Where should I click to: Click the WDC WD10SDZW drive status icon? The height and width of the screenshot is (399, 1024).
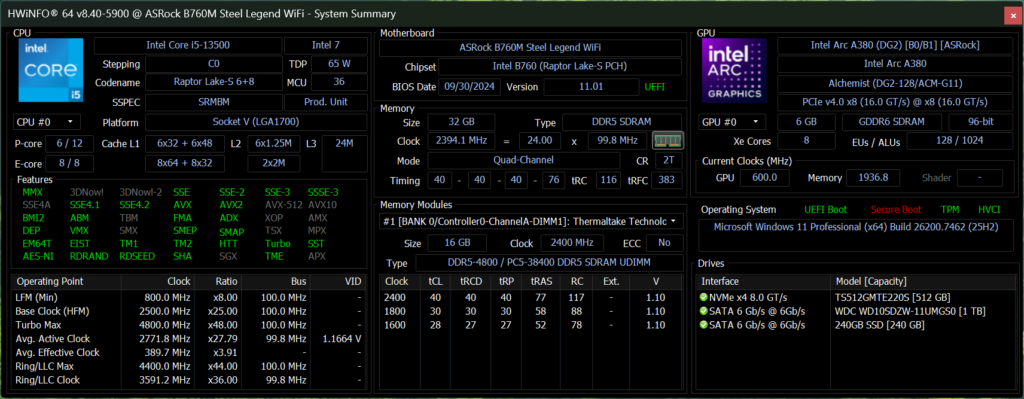704,311
